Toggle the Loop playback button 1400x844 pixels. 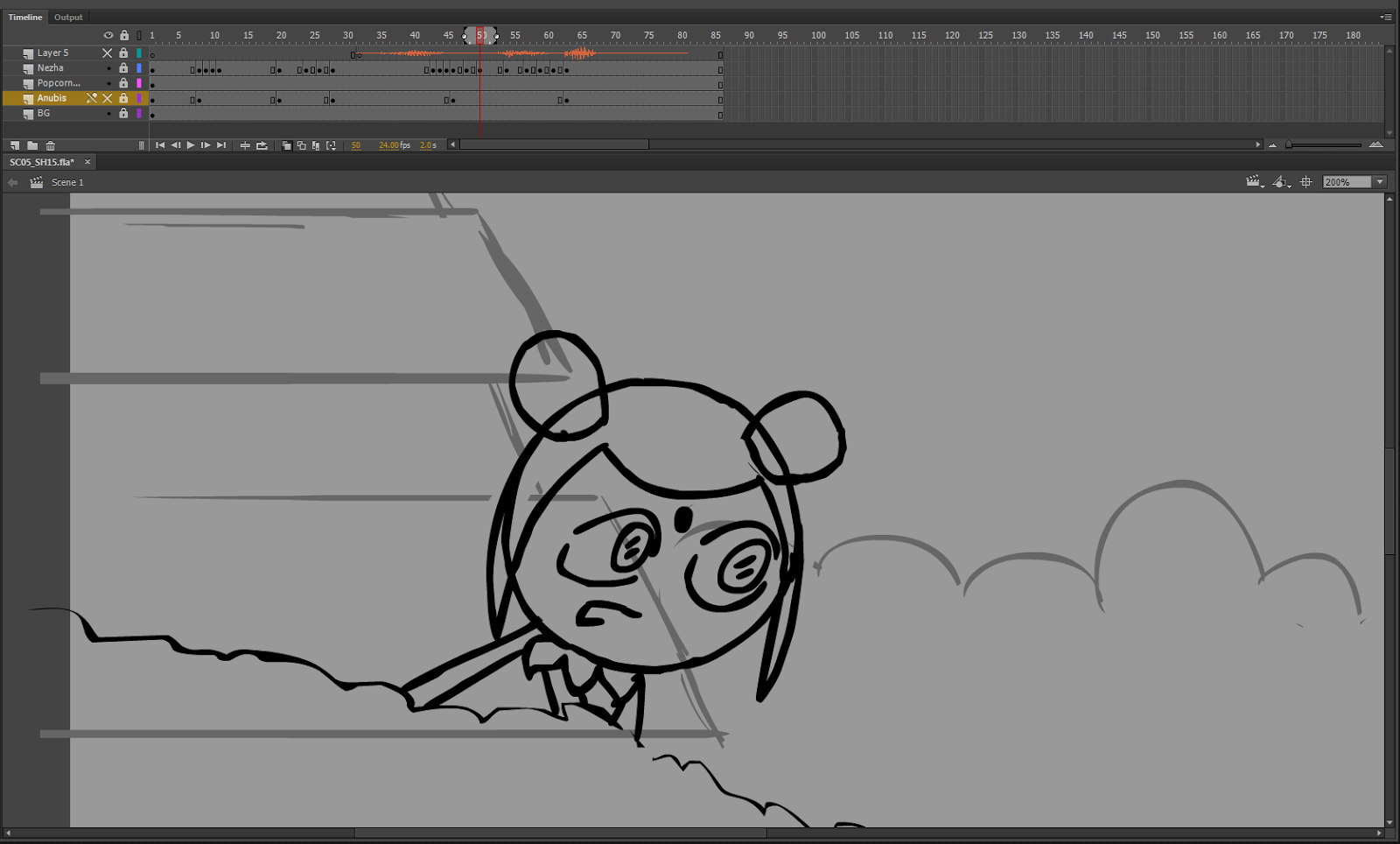[x=262, y=145]
